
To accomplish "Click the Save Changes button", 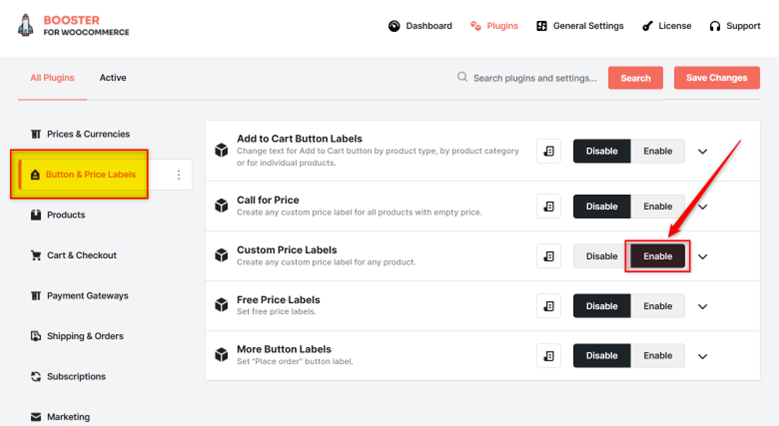I will click(716, 78).
